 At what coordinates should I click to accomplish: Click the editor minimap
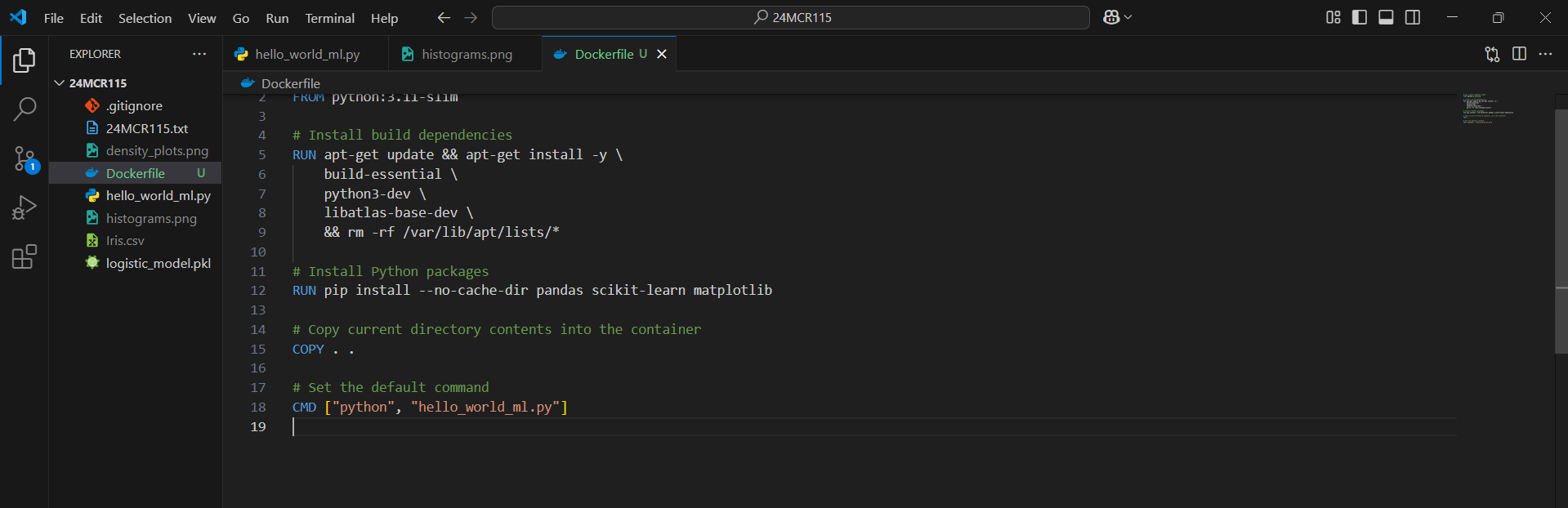point(1489,109)
